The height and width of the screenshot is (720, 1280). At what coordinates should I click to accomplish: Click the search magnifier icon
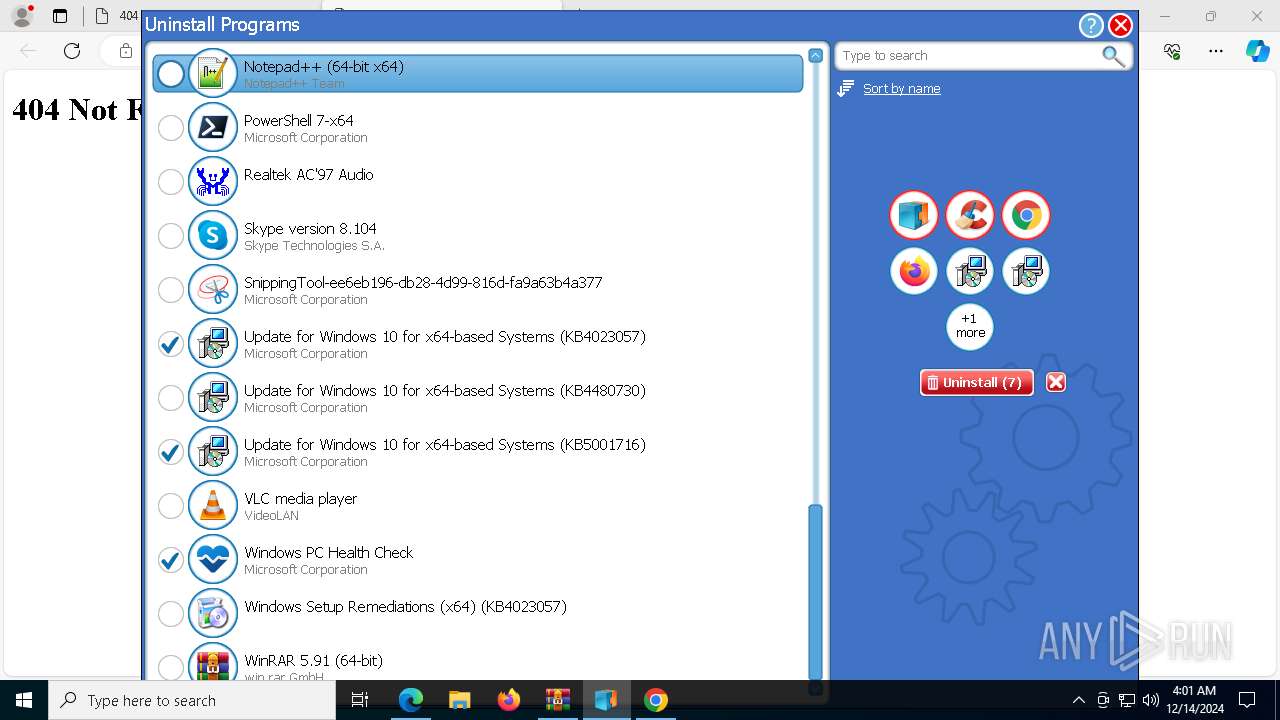click(1113, 56)
